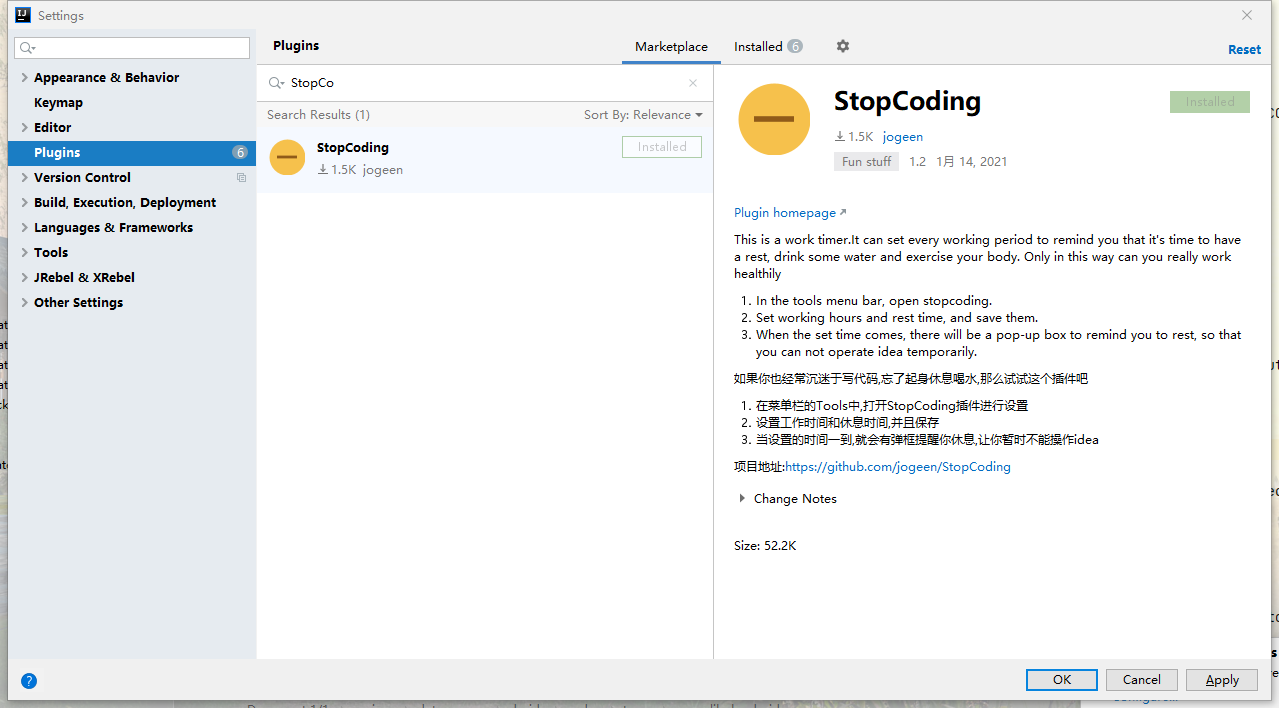Expand Appearance & Behavior settings node
The image size is (1279, 708).
pyautogui.click(x=24, y=78)
